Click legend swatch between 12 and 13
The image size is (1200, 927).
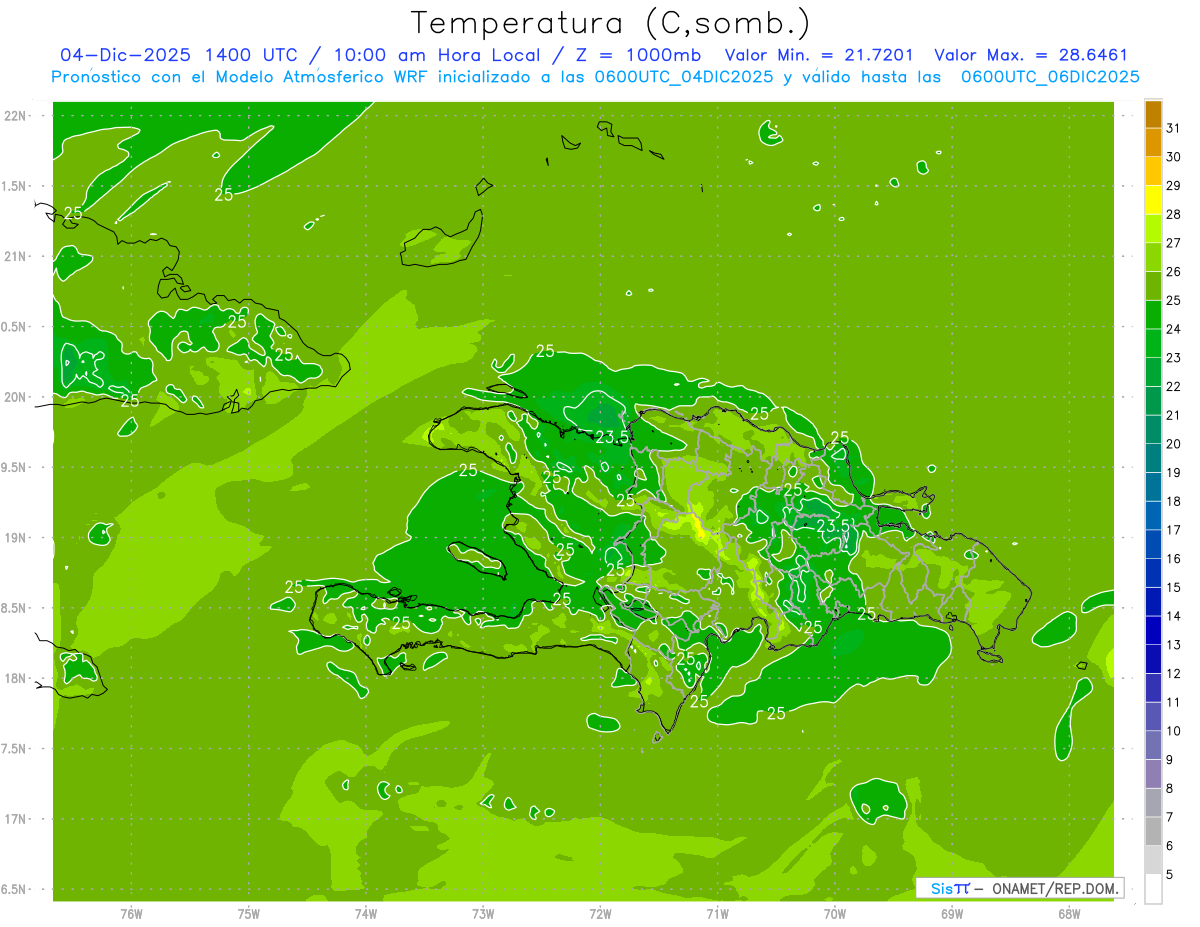pos(1153,659)
